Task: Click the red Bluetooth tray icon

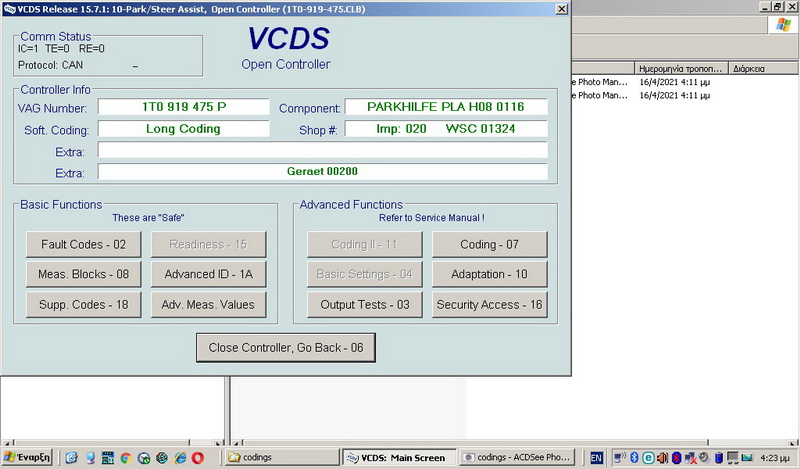Action: (677, 457)
